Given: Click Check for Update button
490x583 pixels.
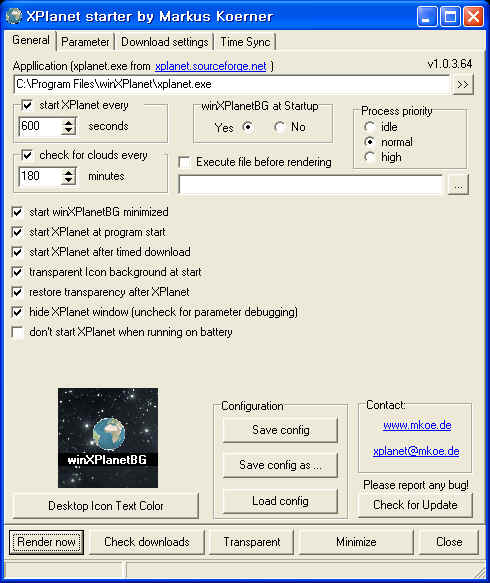Looking at the screenshot, I should coord(415,505).
